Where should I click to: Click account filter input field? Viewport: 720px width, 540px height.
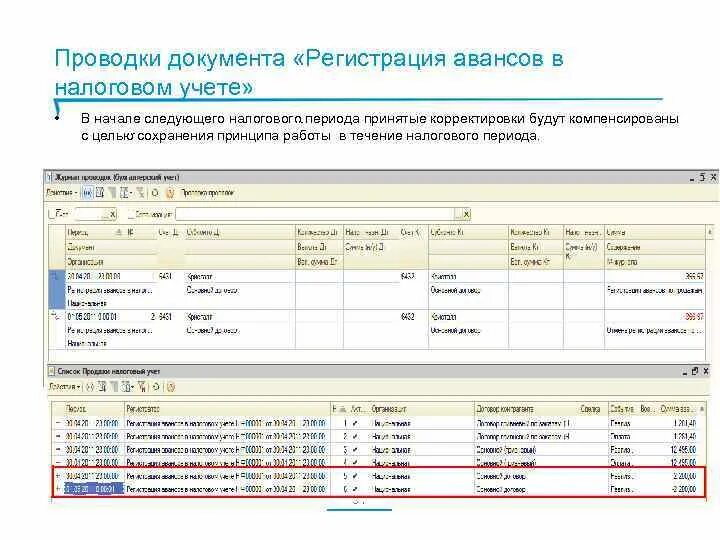coord(90,214)
